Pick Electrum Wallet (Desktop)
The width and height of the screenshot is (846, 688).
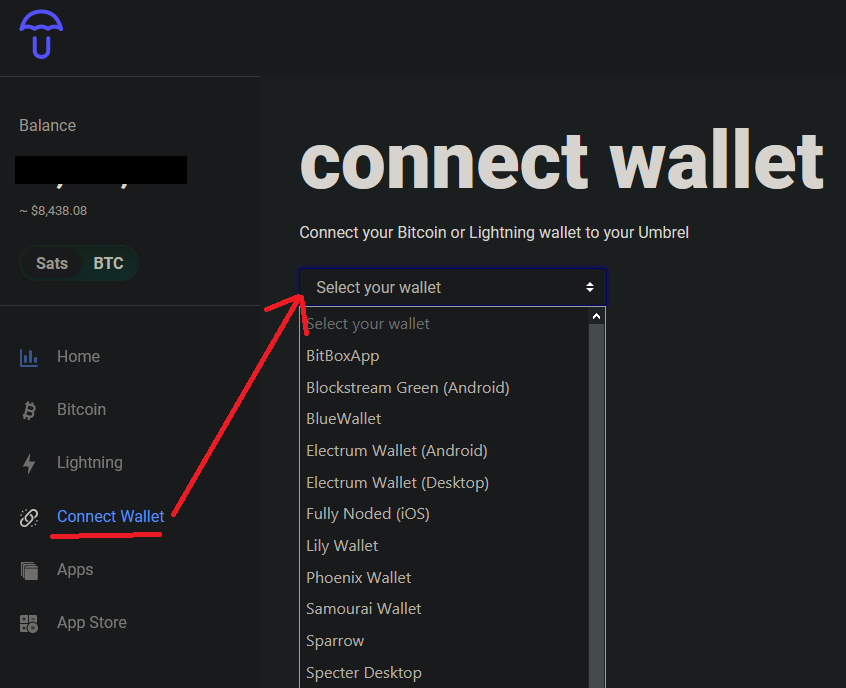444,482
